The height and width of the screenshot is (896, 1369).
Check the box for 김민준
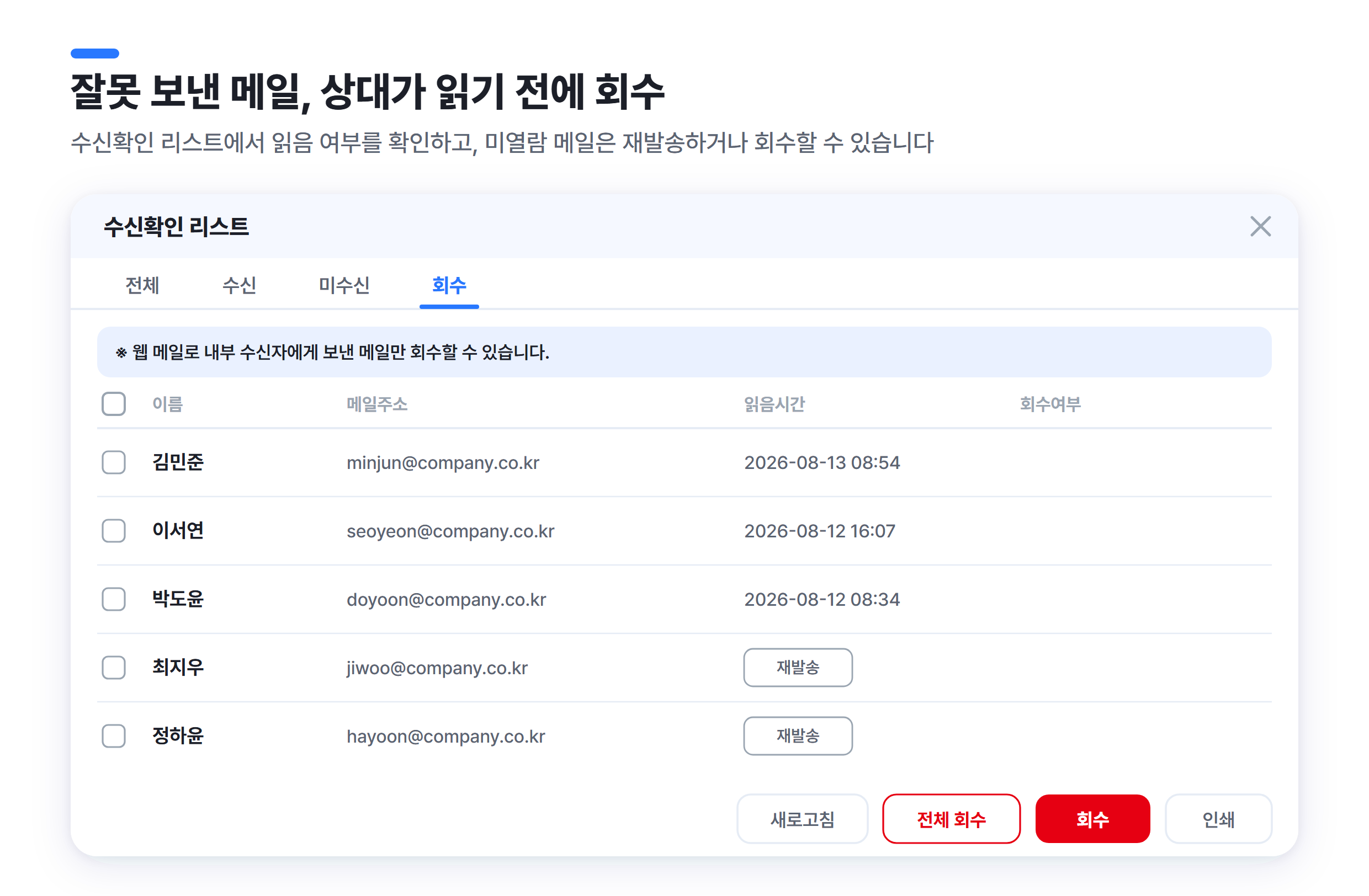[x=114, y=462]
